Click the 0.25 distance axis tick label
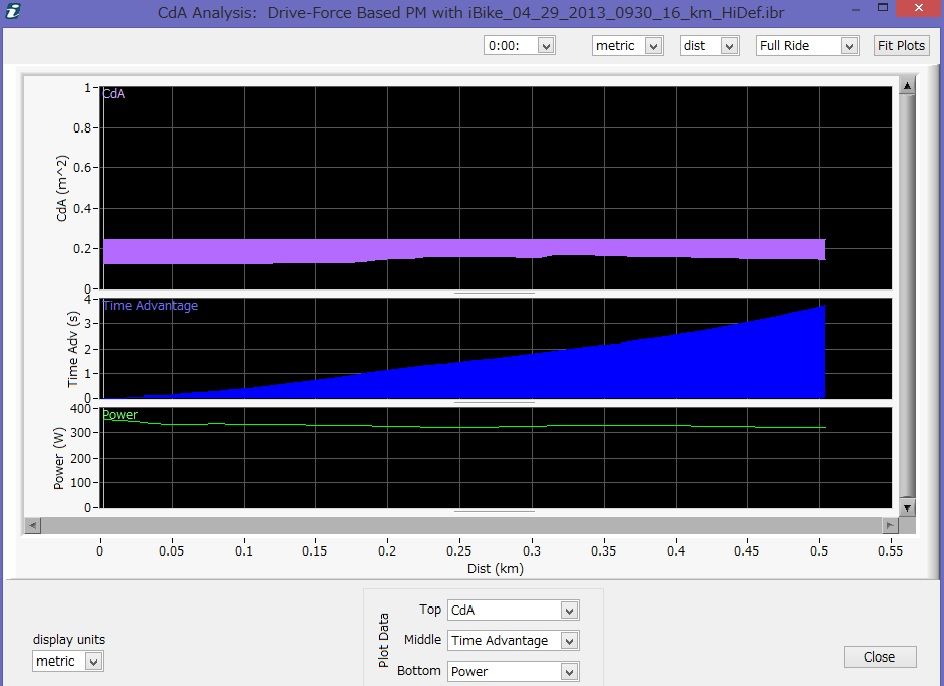The image size is (944, 686). coord(459,551)
